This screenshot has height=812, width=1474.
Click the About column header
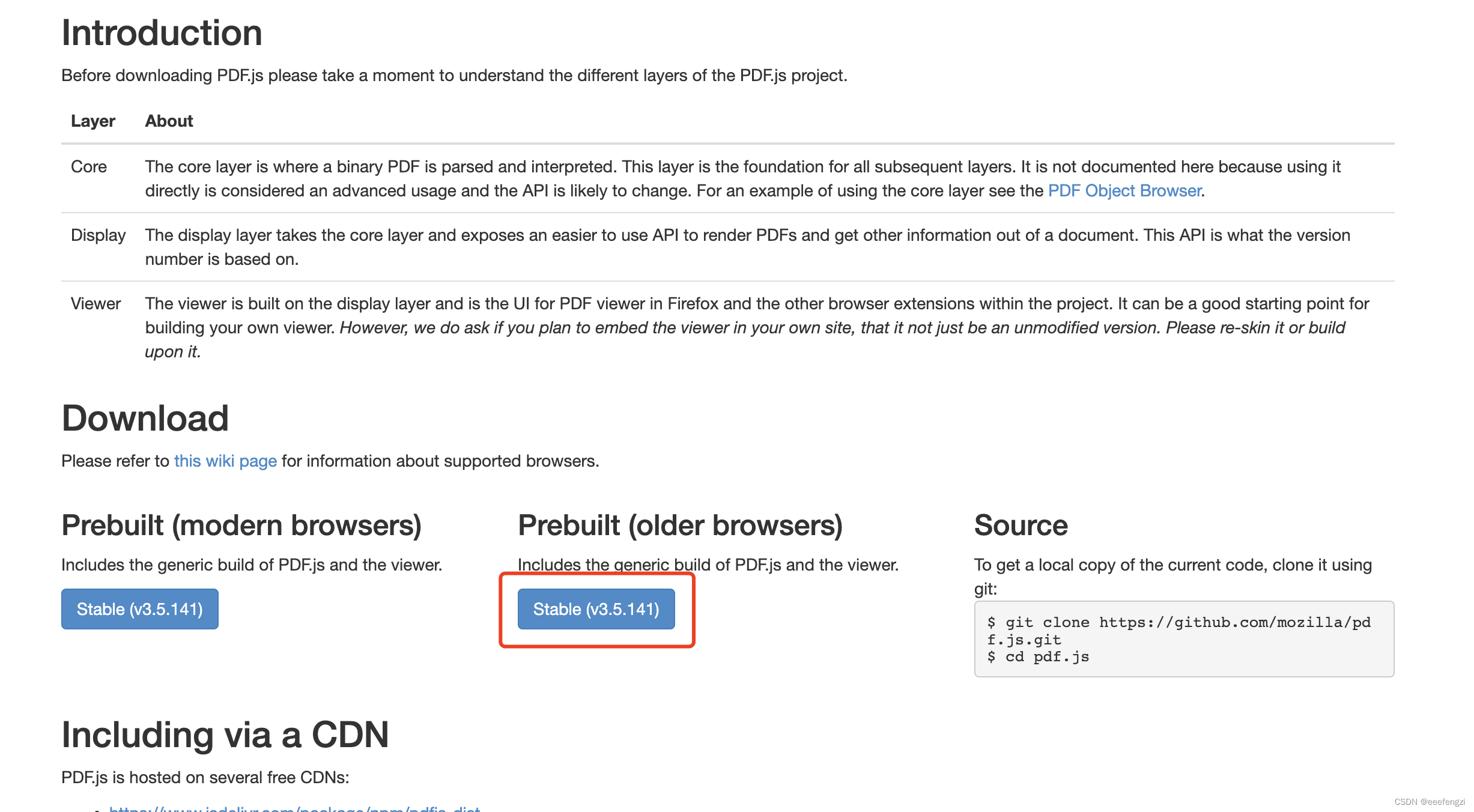point(169,121)
